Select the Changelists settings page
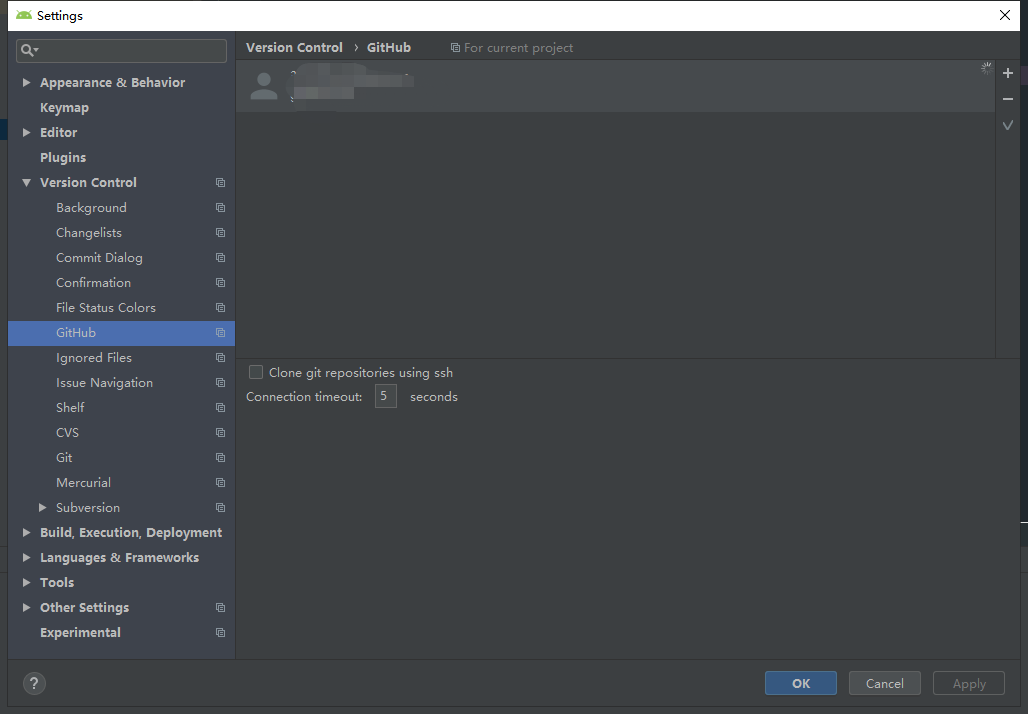The image size is (1028, 714). [89, 233]
